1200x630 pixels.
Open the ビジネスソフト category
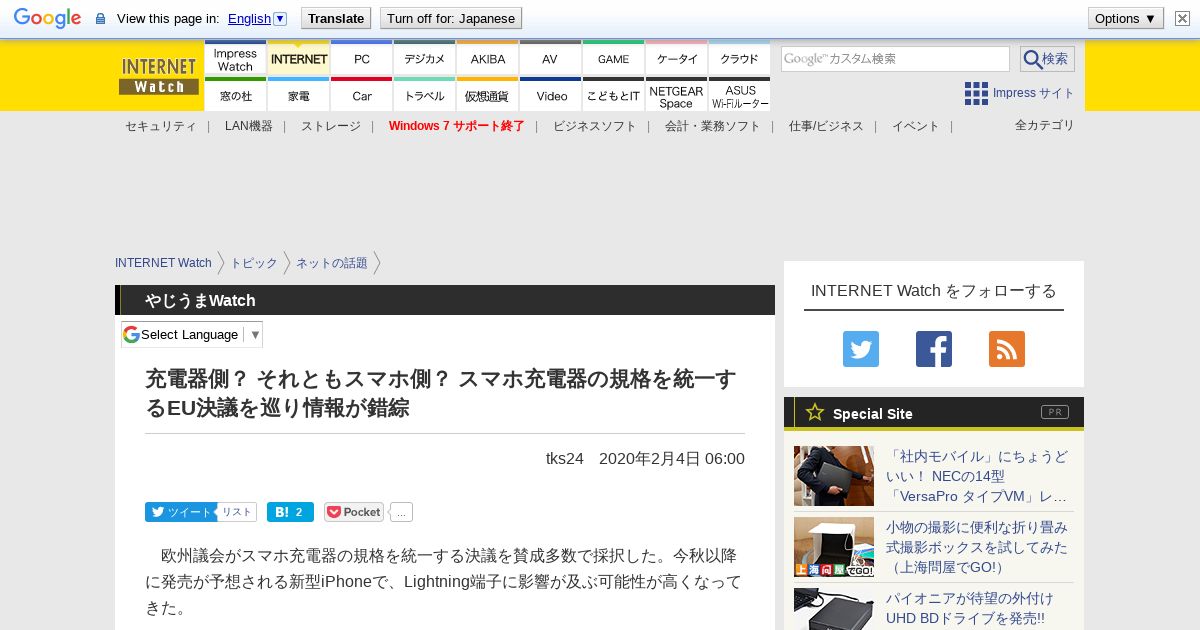click(x=594, y=126)
